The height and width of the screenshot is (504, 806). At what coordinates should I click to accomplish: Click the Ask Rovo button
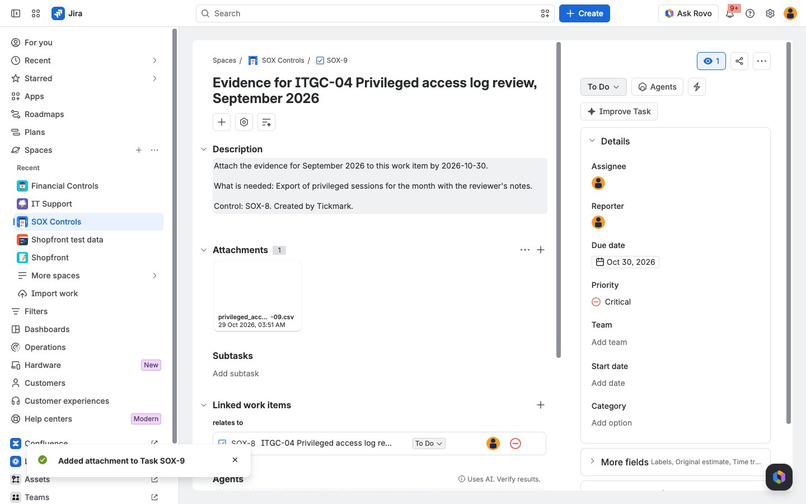(688, 13)
